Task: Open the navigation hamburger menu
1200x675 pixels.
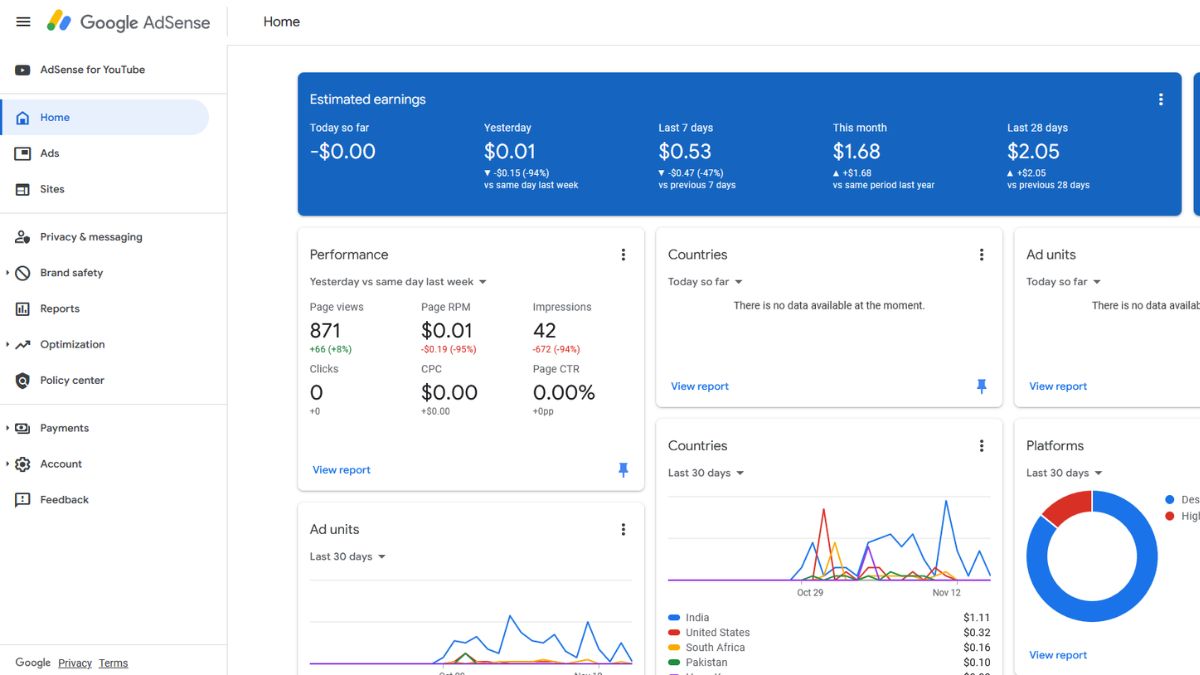Action: 23,21
